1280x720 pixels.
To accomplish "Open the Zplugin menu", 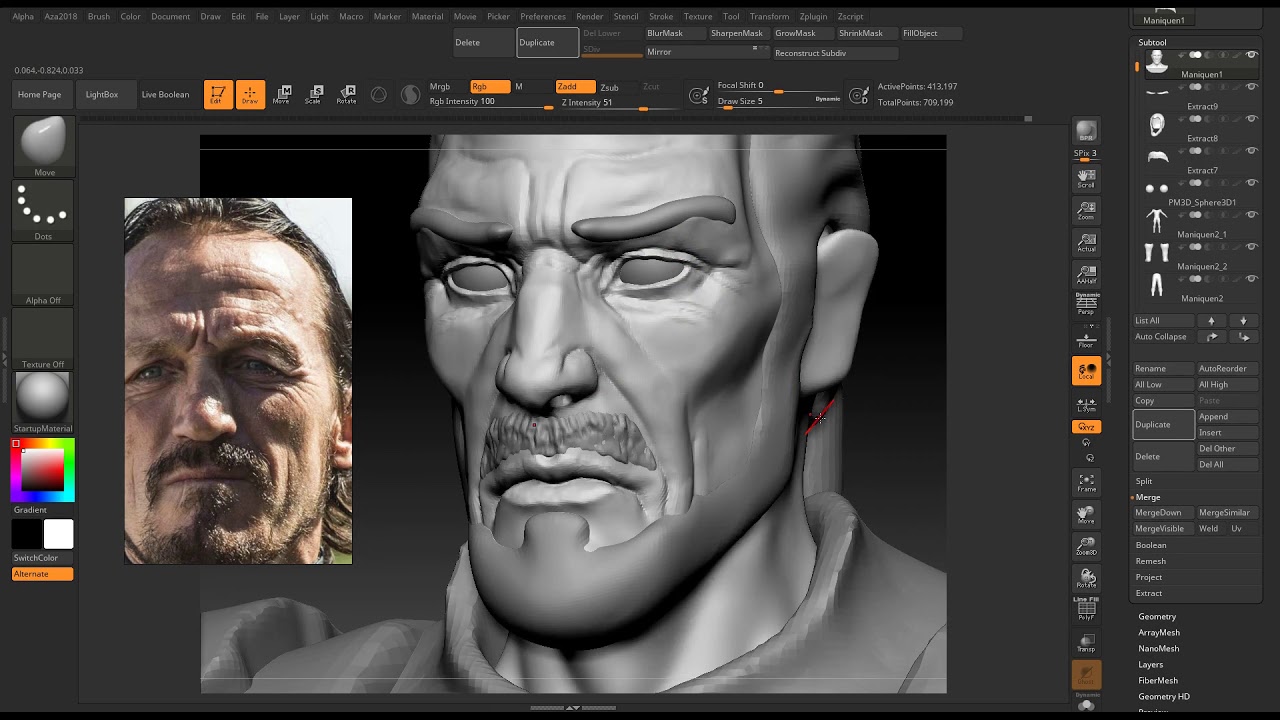I will click(813, 16).
